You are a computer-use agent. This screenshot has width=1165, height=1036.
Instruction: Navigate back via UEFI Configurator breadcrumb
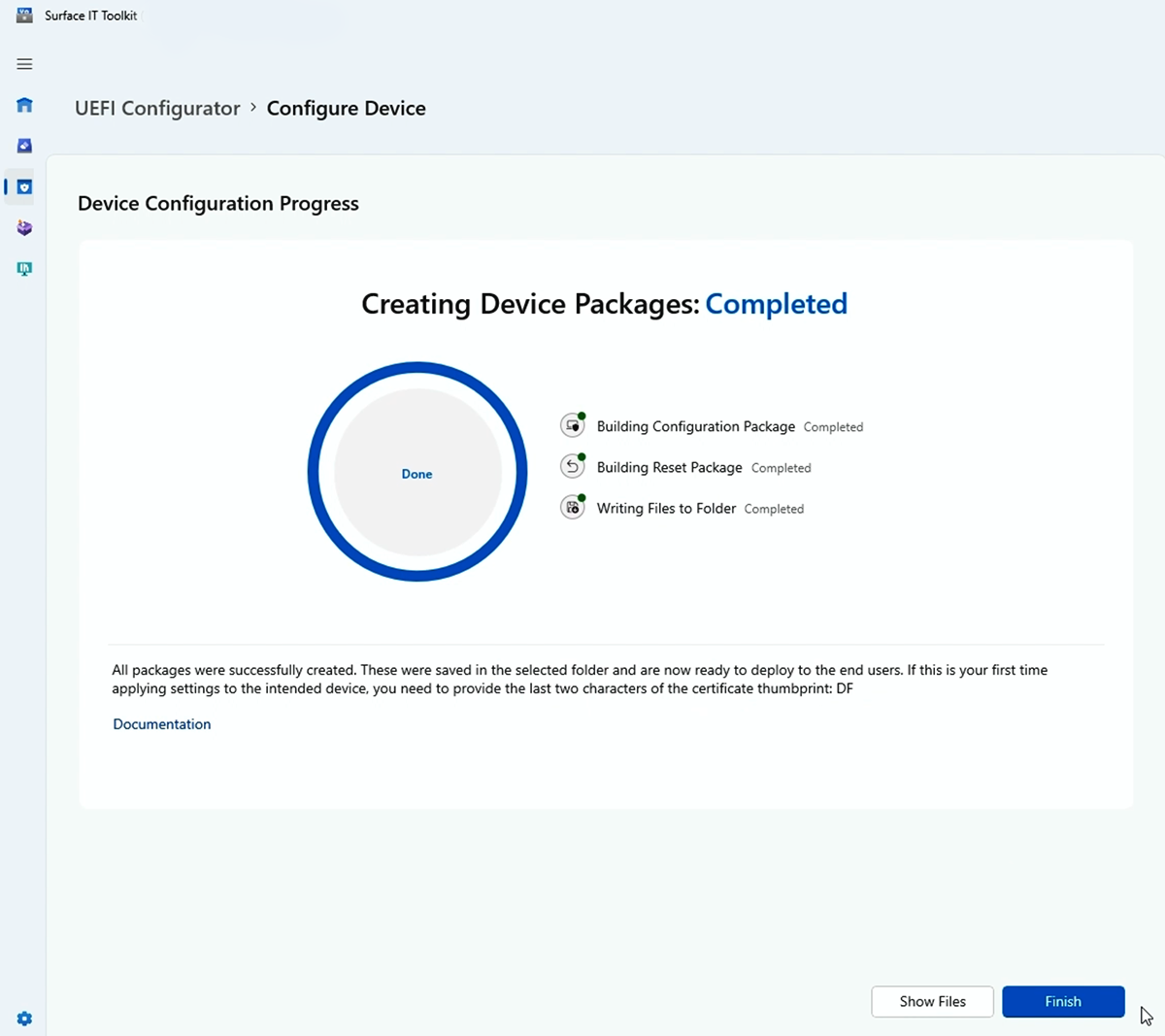[156, 108]
